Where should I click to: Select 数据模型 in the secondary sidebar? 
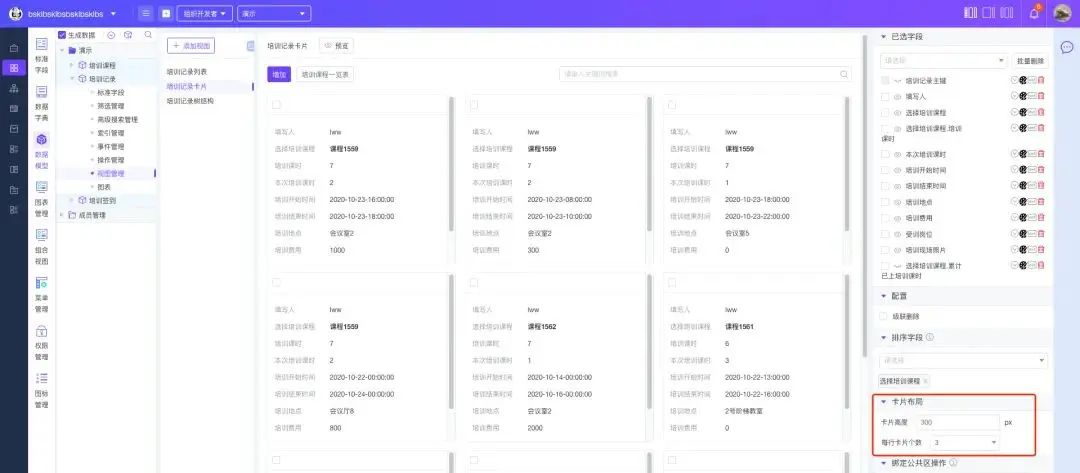pos(41,151)
